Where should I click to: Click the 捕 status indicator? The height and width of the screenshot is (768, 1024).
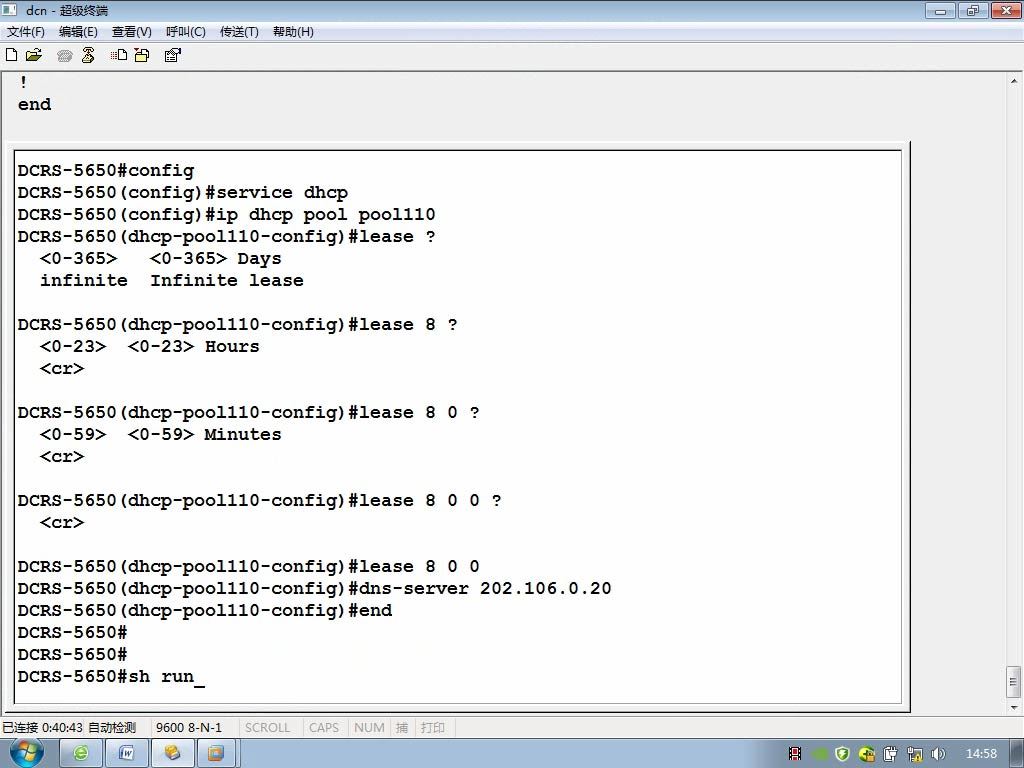(x=402, y=727)
